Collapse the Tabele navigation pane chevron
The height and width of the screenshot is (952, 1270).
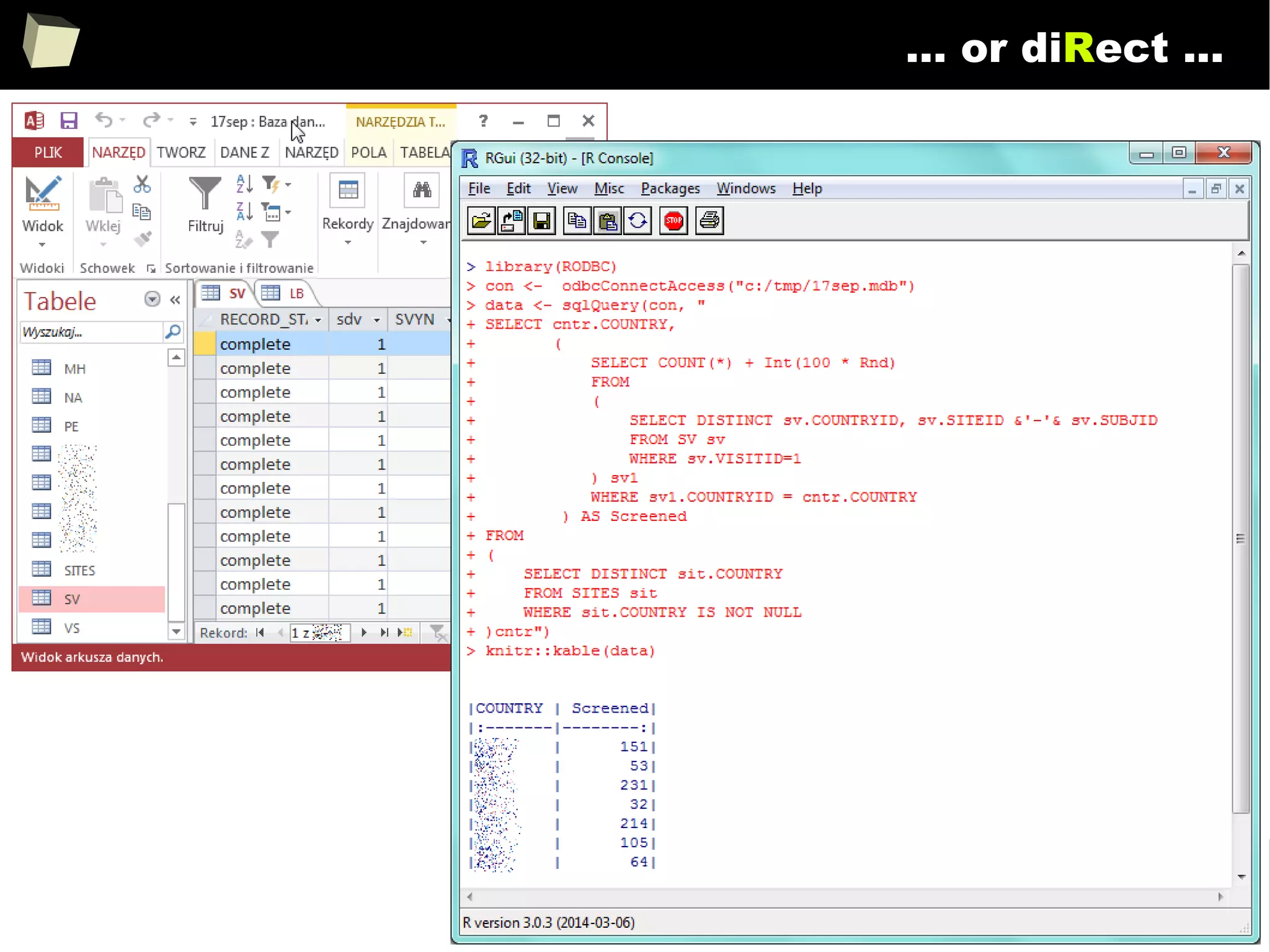click(175, 300)
